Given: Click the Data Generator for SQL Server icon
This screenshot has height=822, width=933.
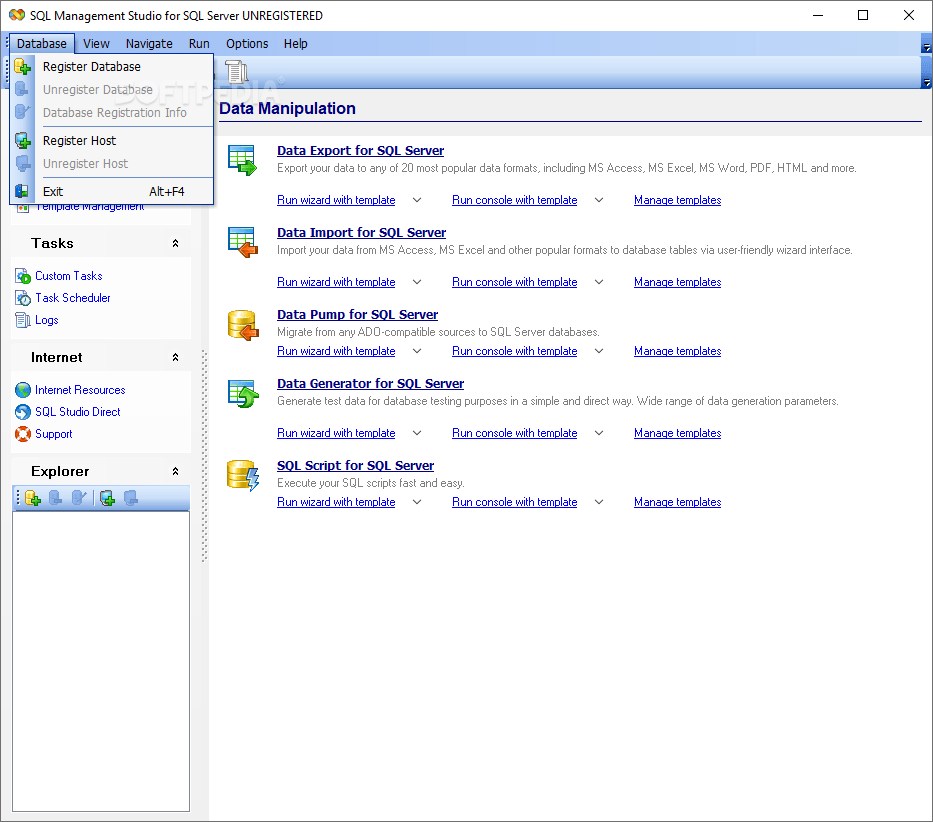Looking at the screenshot, I should click(244, 391).
